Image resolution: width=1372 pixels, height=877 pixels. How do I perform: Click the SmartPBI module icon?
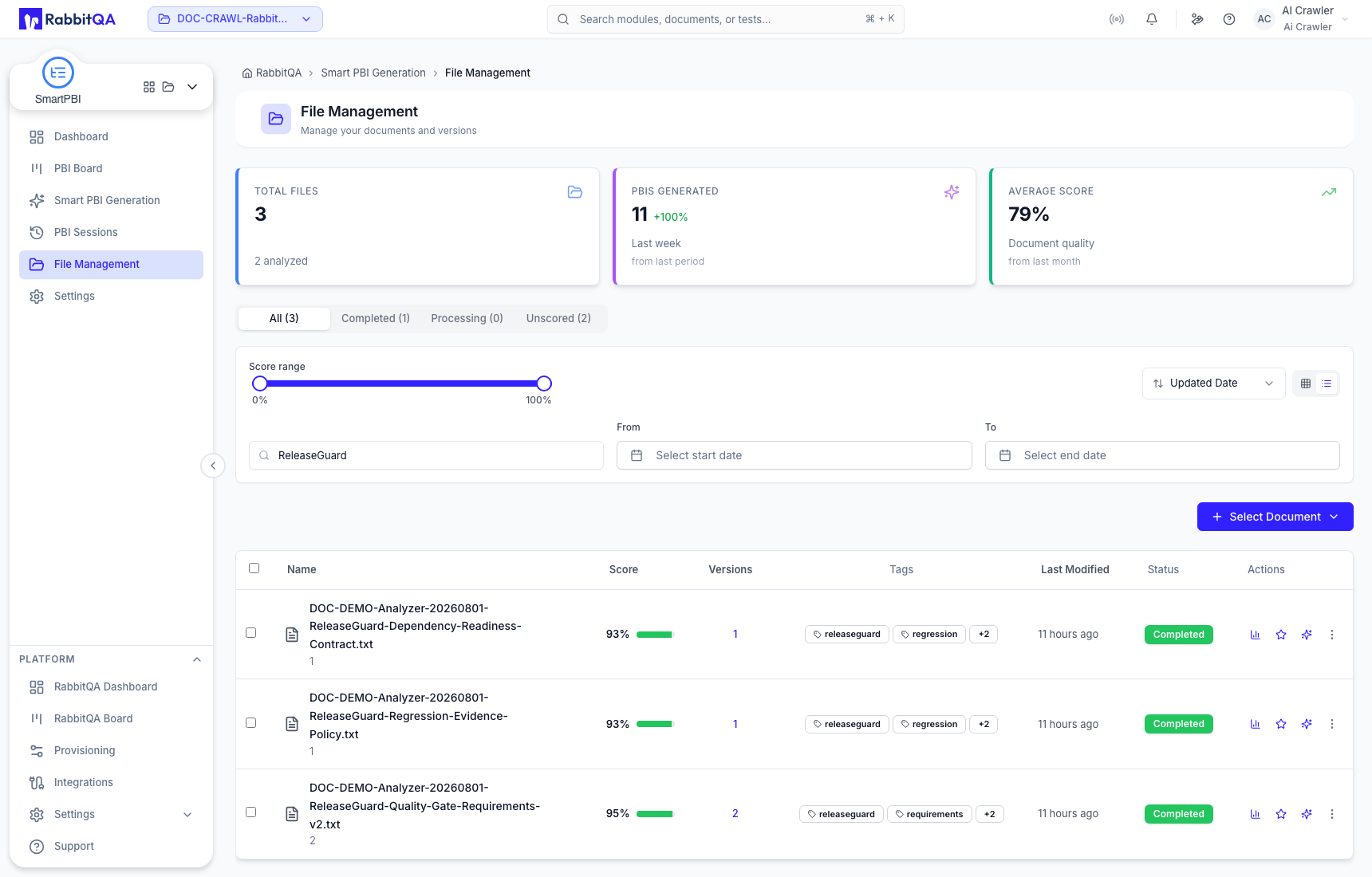[58, 73]
